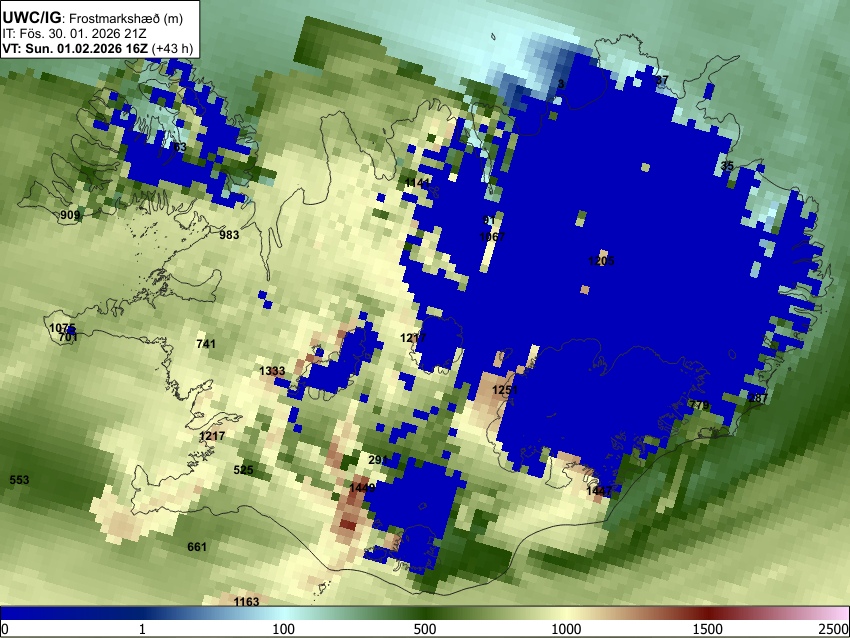Click the map value 983

pyautogui.click(x=229, y=235)
